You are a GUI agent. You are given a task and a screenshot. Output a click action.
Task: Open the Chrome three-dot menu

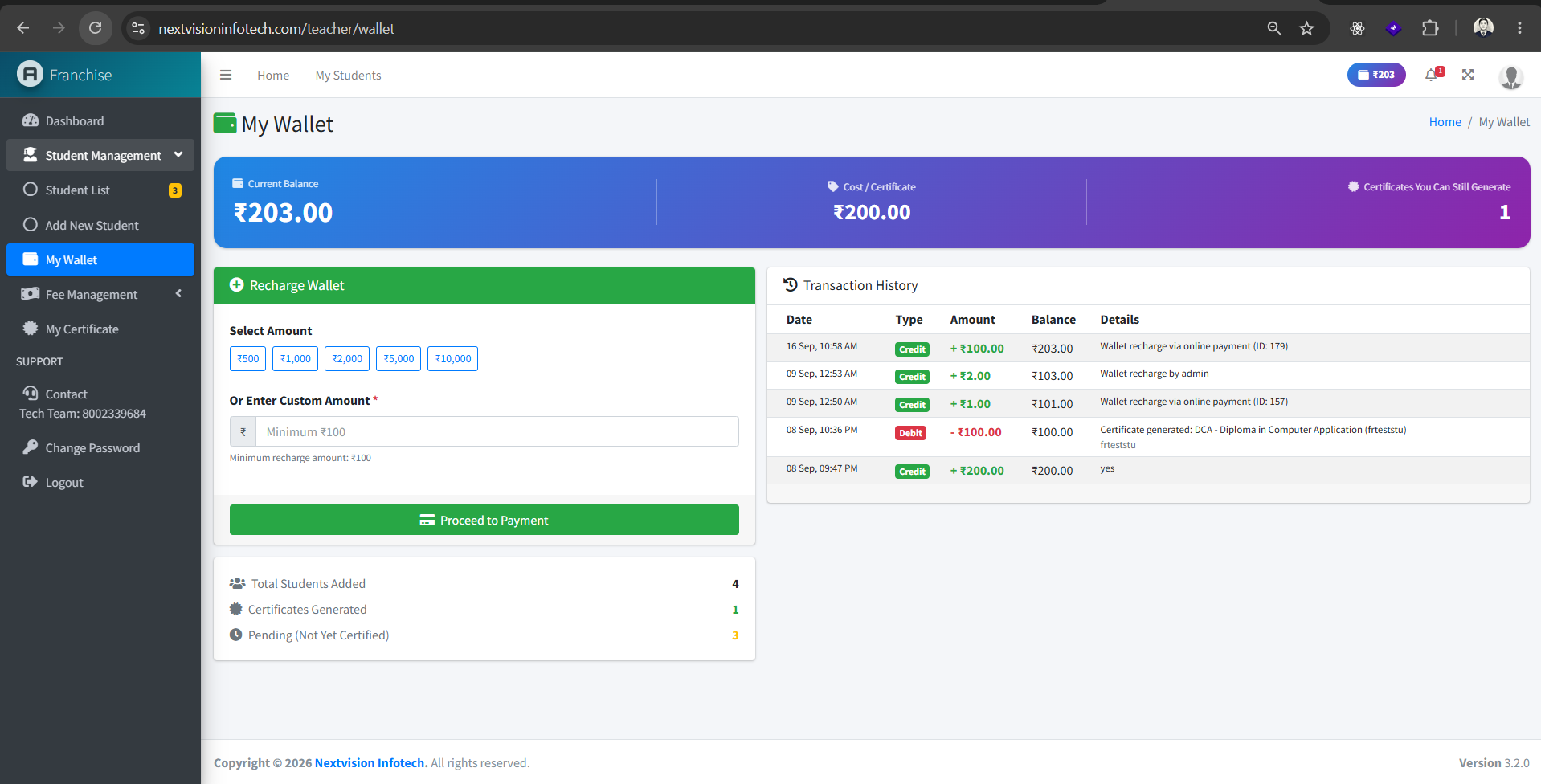(x=1519, y=28)
